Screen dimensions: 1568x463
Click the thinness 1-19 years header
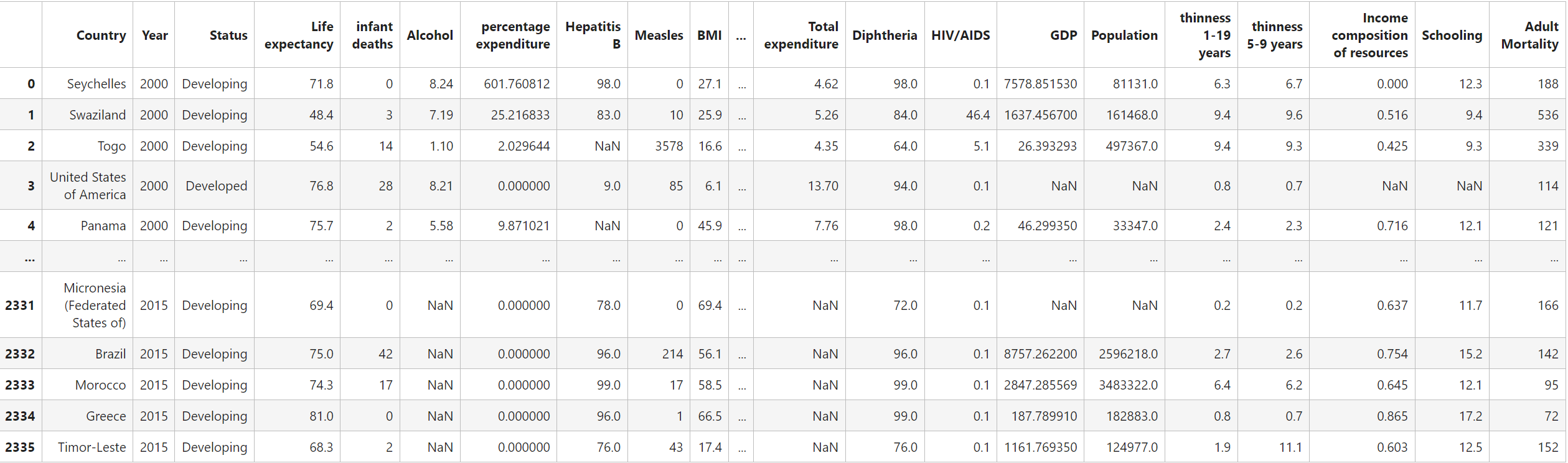1205,35
